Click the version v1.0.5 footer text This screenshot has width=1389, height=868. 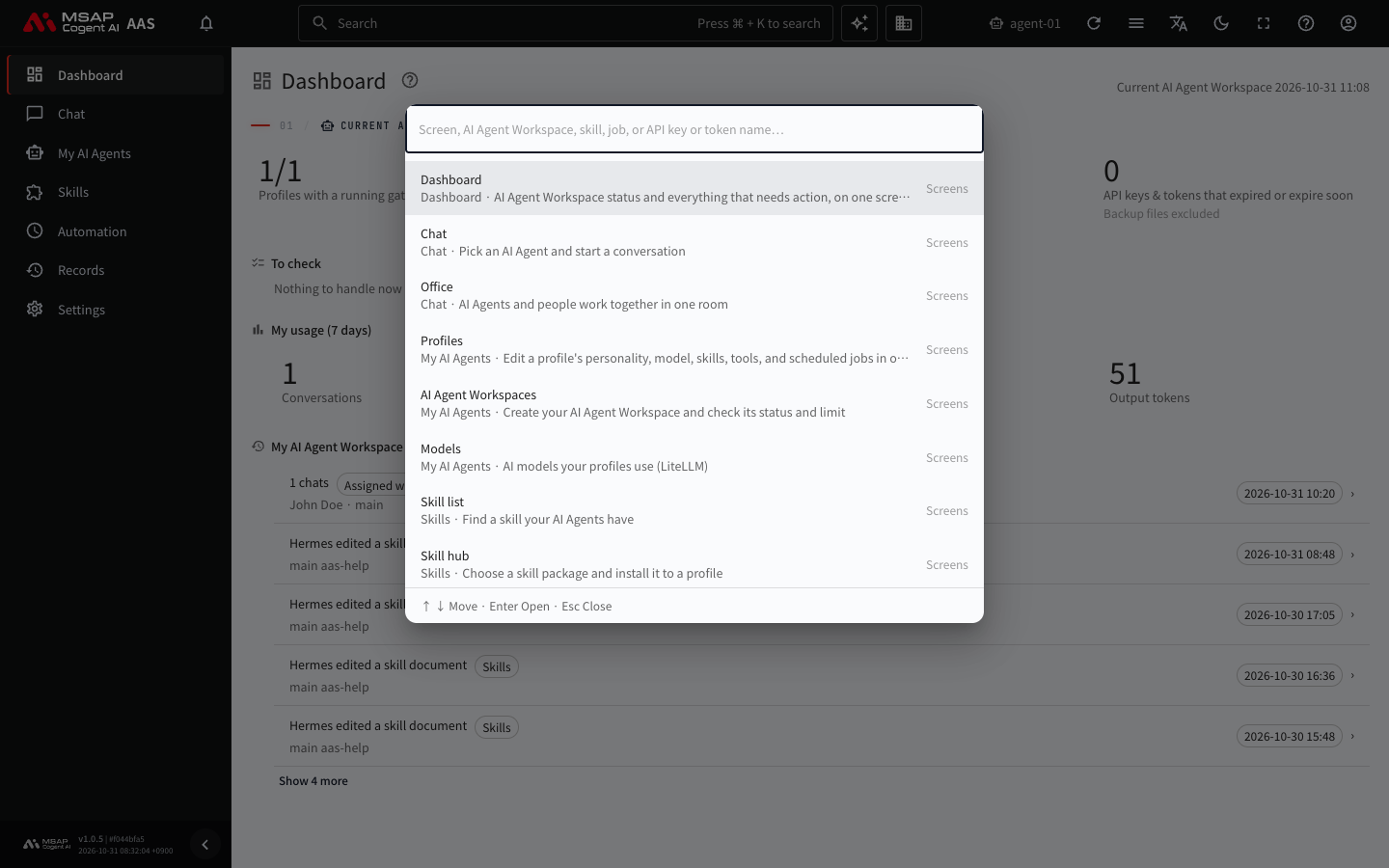click(91, 839)
